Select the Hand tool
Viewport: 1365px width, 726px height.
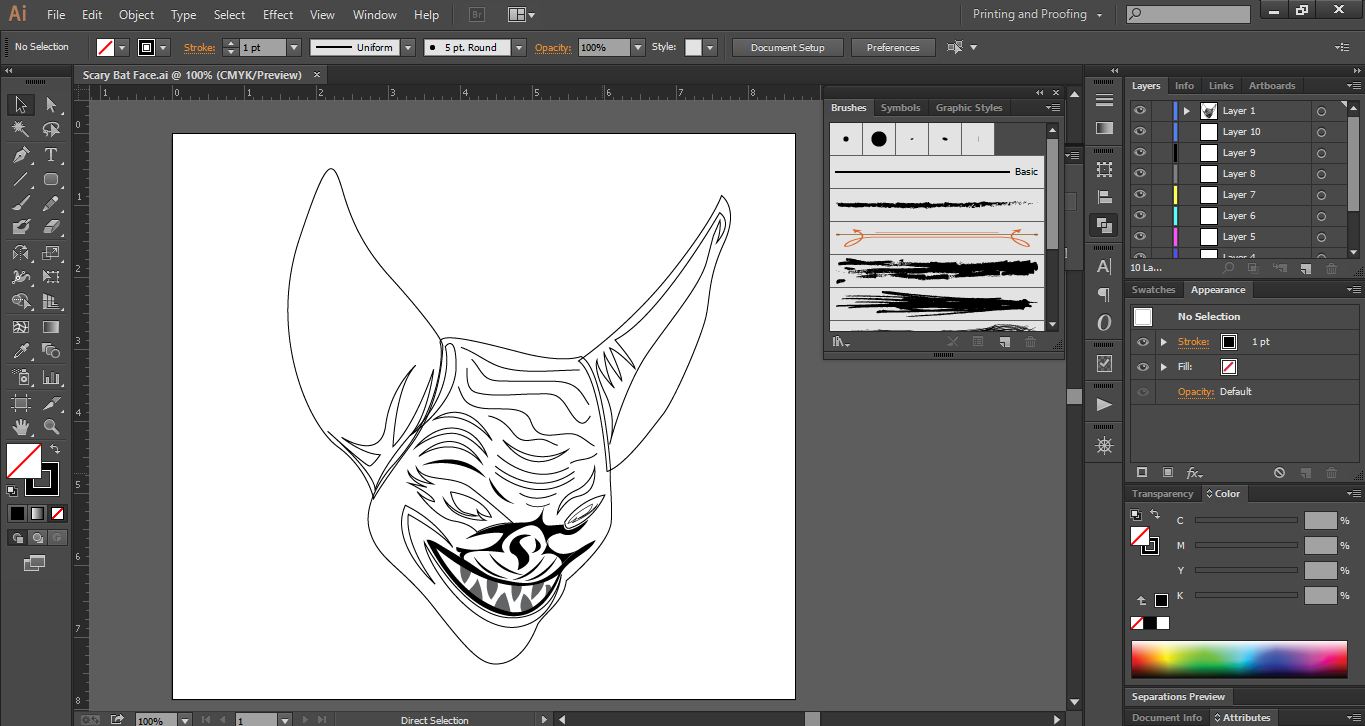click(20, 427)
